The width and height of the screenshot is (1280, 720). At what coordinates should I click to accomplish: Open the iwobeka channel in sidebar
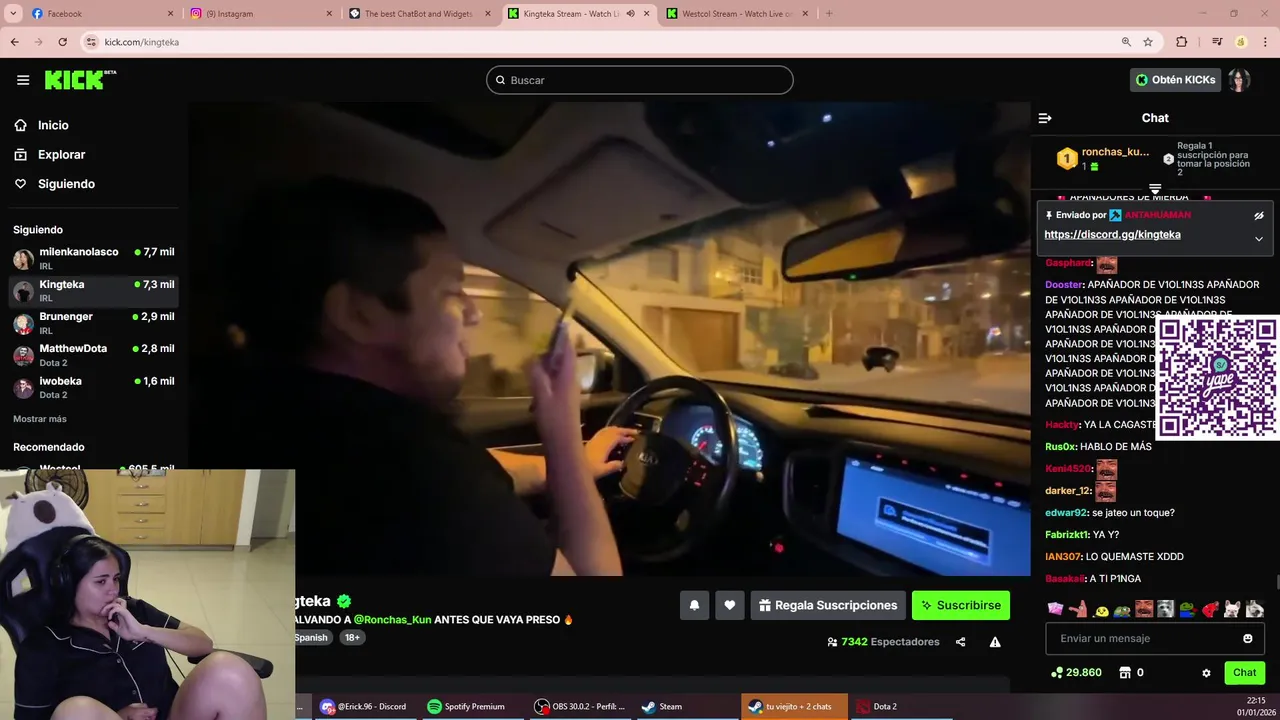click(x=94, y=387)
